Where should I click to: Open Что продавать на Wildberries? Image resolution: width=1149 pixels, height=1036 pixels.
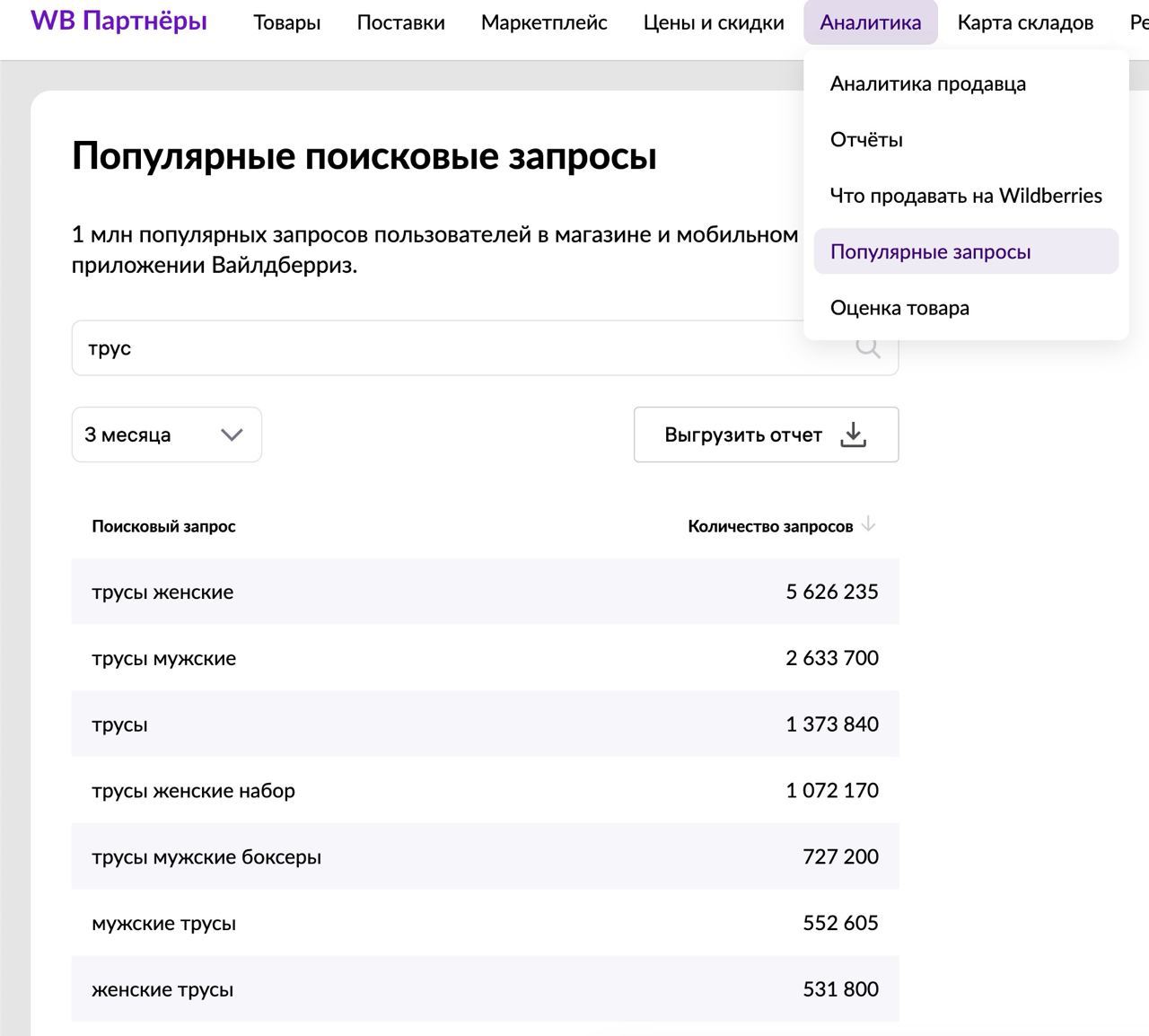pyautogui.click(x=965, y=196)
